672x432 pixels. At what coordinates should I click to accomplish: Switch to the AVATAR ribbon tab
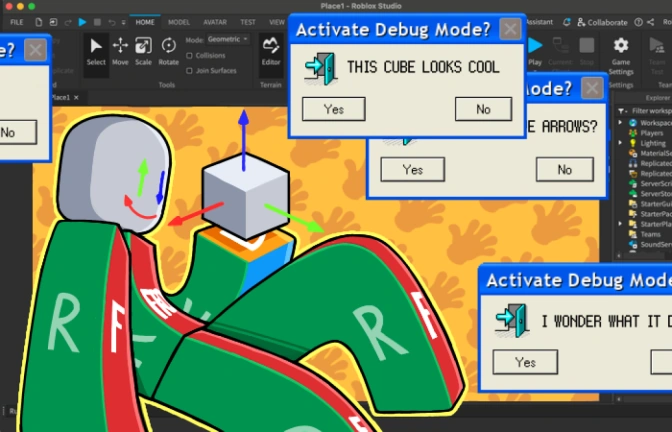[215, 22]
